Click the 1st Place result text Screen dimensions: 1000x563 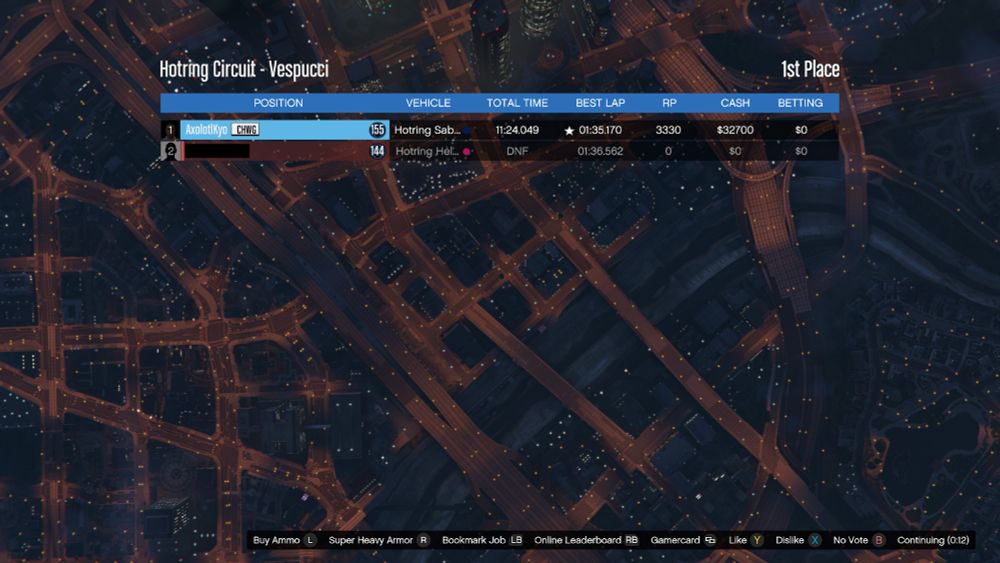(810, 69)
